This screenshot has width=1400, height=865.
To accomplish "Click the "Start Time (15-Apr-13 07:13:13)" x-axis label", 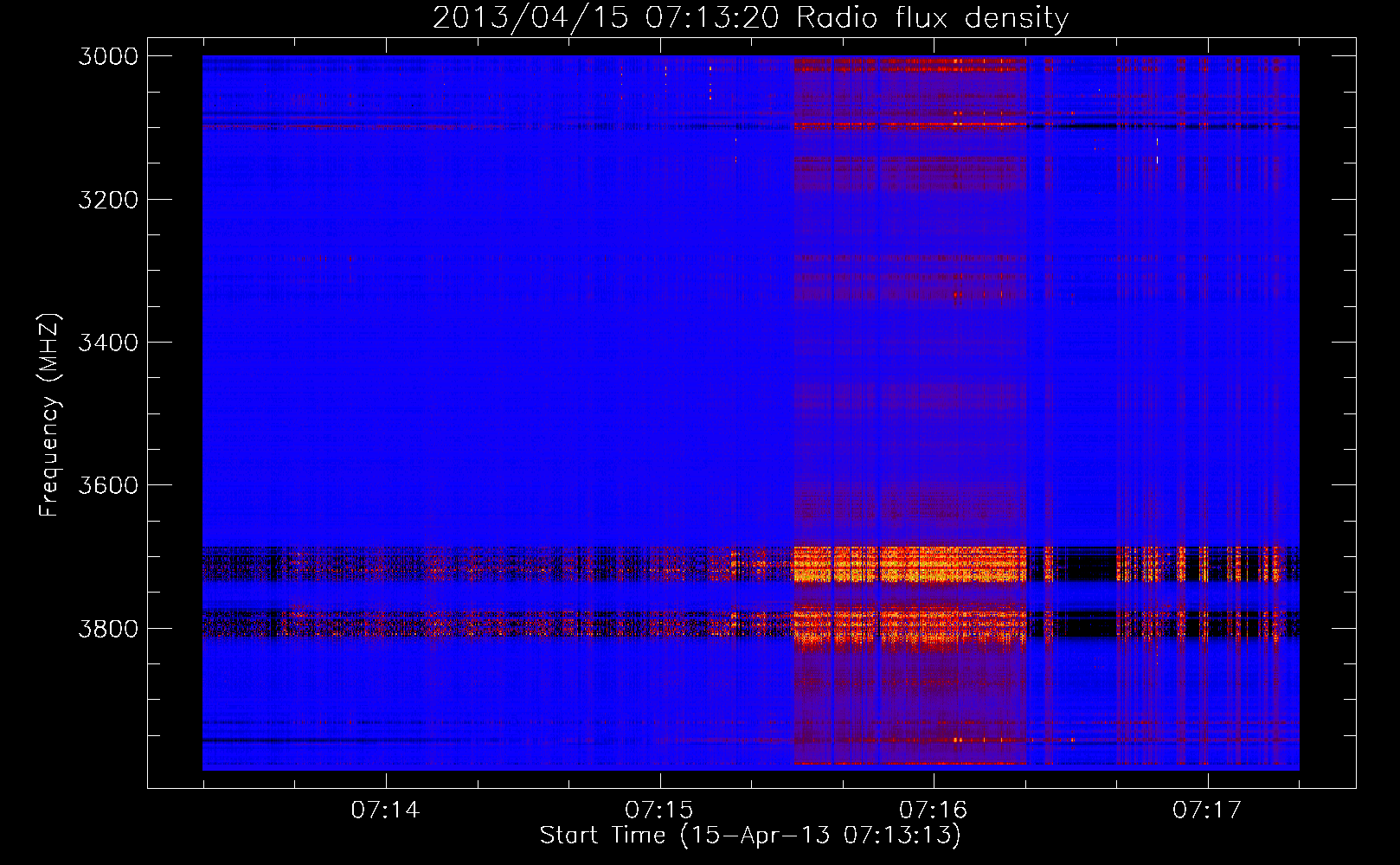I will [750, 836].
